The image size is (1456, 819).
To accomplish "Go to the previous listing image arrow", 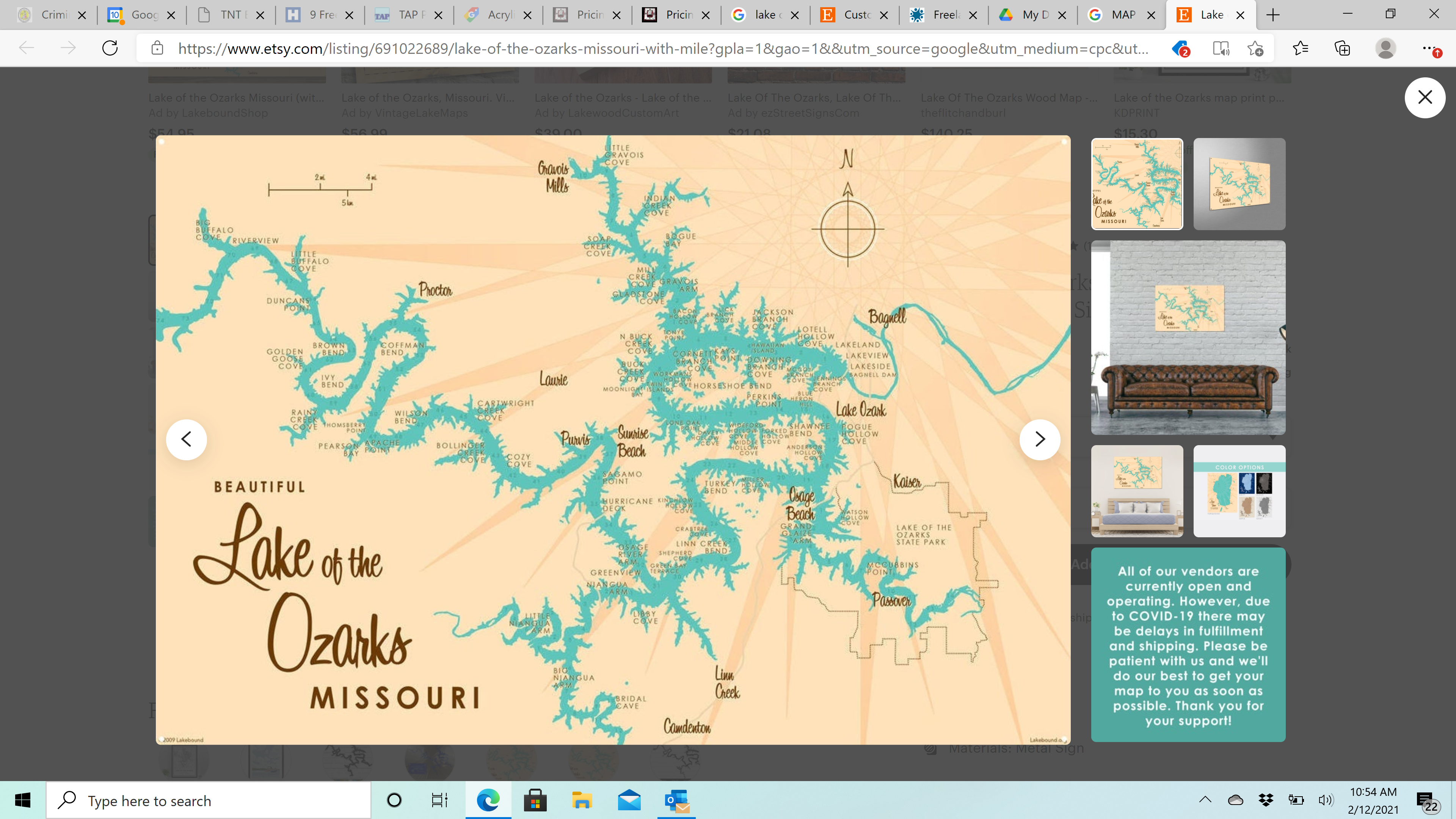I will 186,439.
